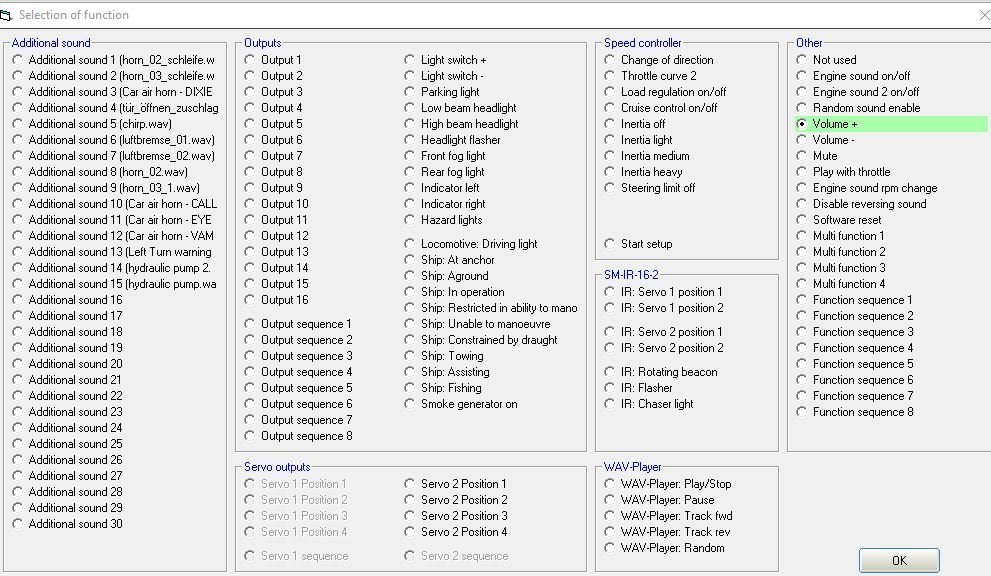
Task: Pick Servo 2 Position 3
Action: 410,516
